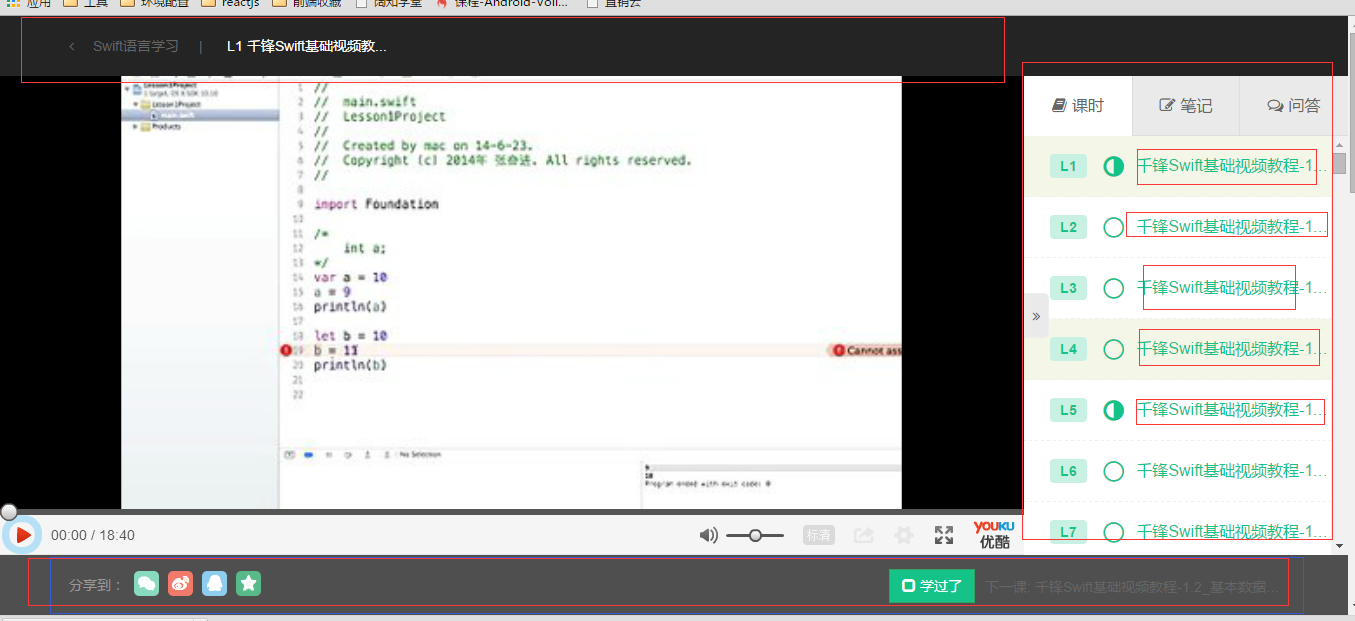1355x621 pixels.
Task: Click the lesson list scrollbar thumb
Action: coord(1340,163)
